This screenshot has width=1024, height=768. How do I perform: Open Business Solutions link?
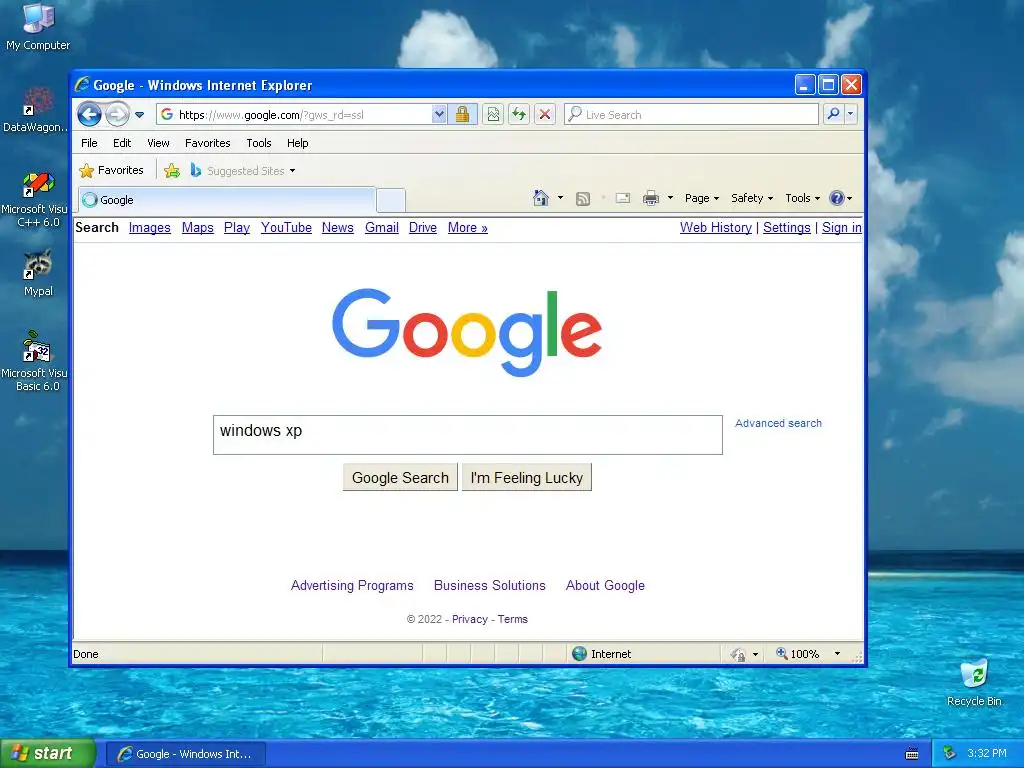coord(490,585)
